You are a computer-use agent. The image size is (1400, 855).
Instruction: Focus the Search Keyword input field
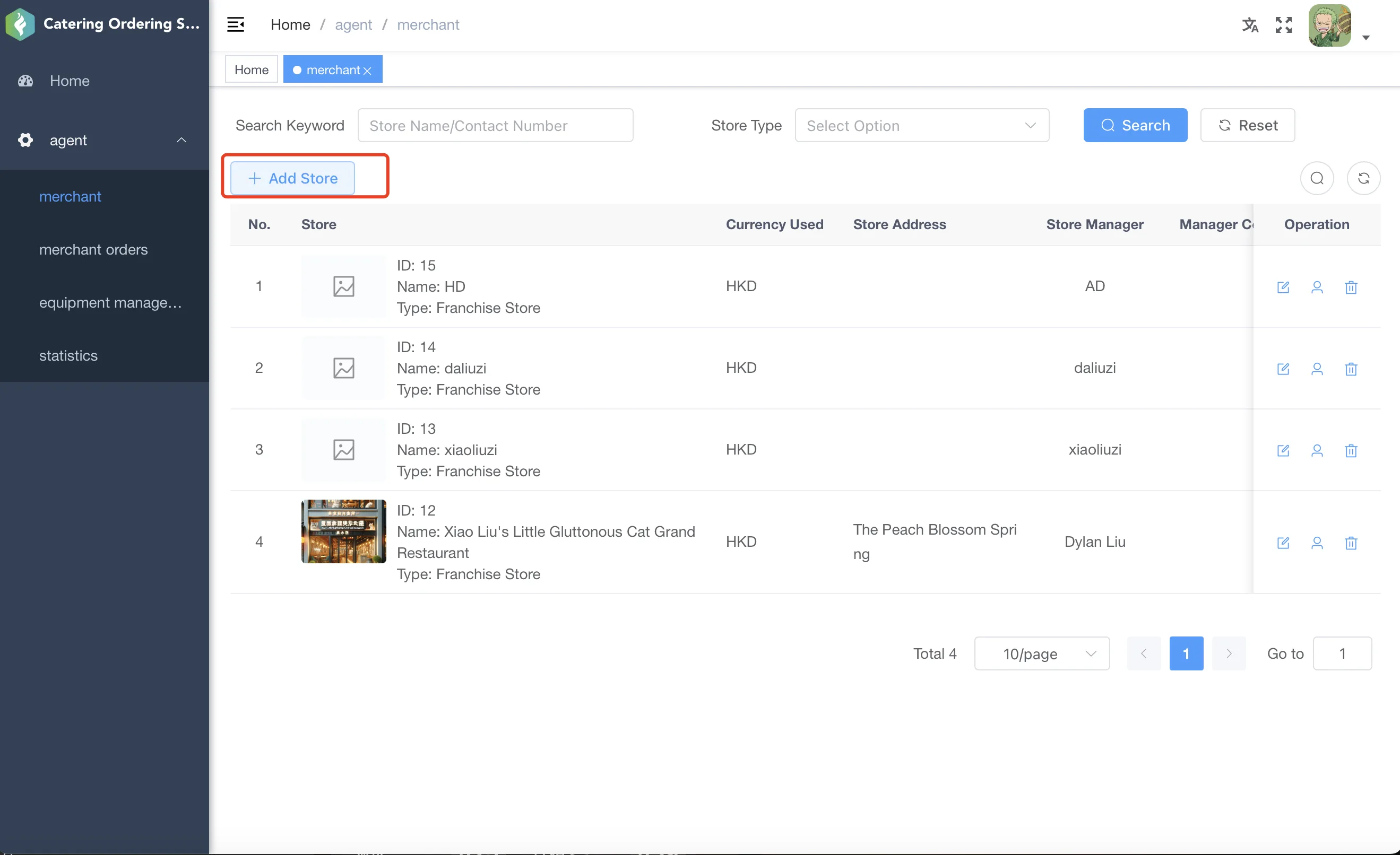pyautogui.click(x=496, y=126)
